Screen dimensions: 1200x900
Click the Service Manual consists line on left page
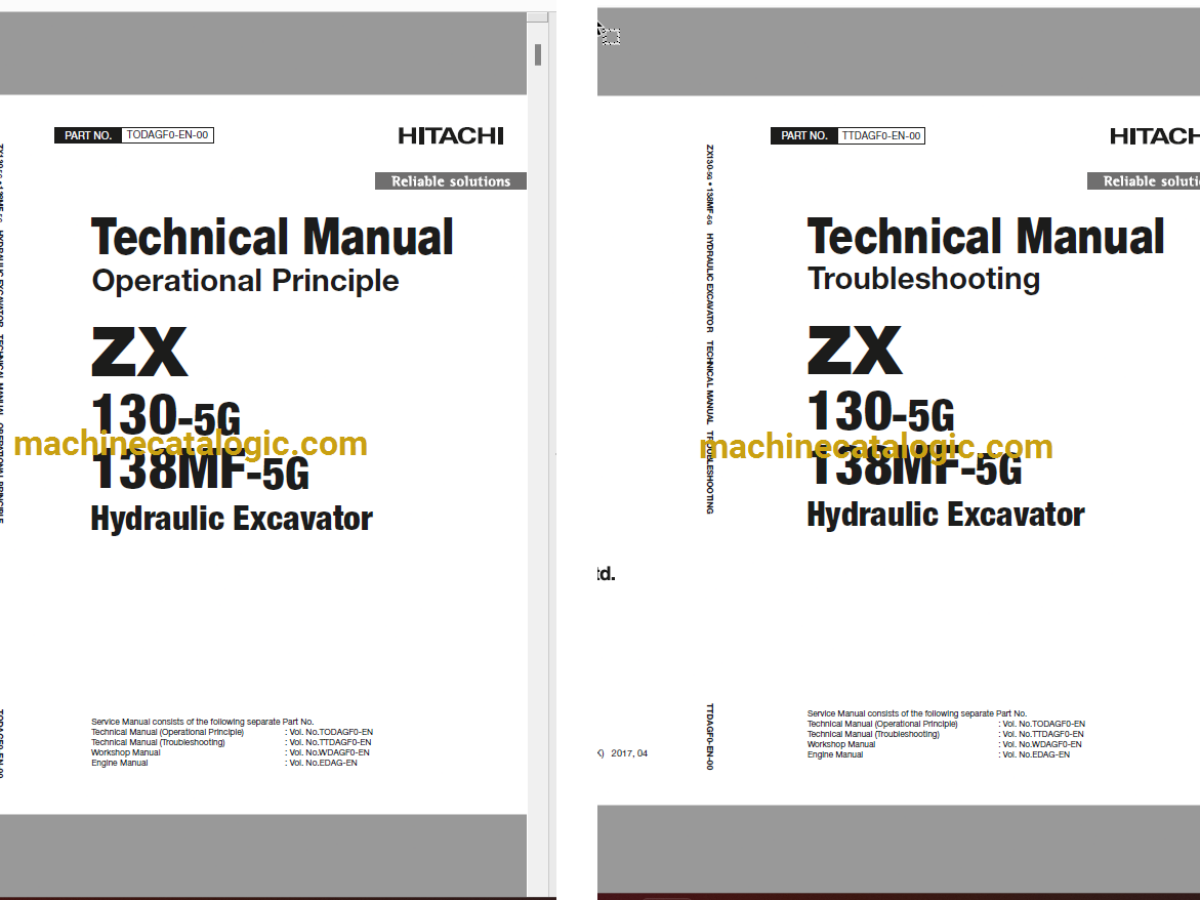tap(202, 722)
